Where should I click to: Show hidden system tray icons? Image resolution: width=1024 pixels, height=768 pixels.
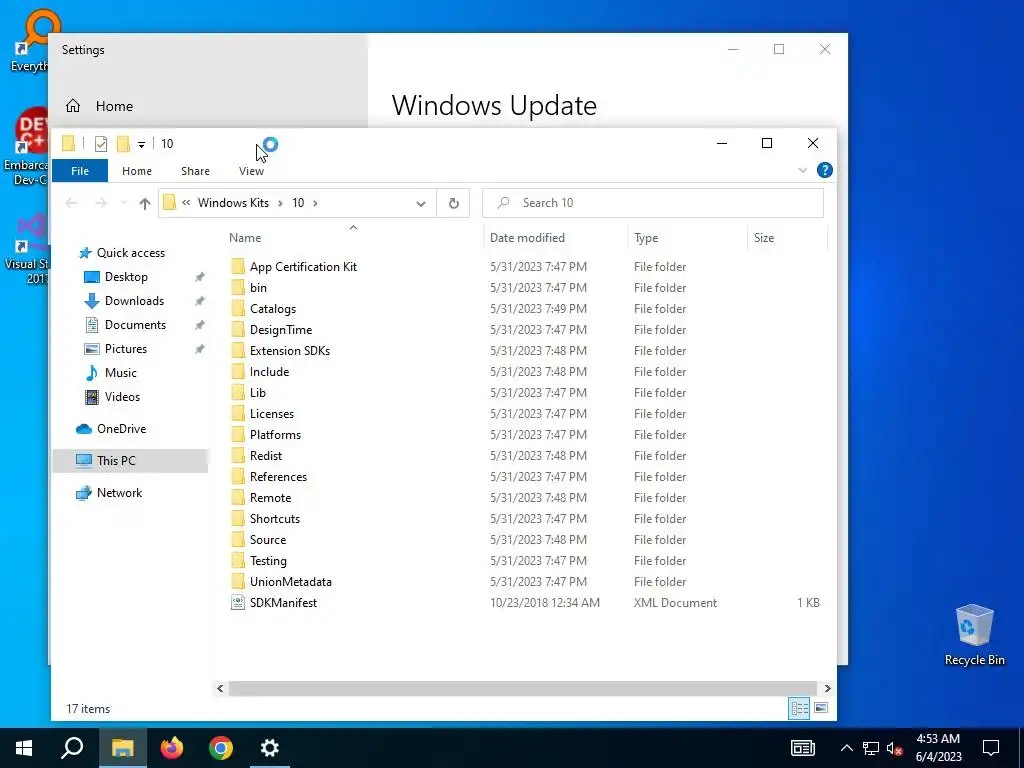846,748
